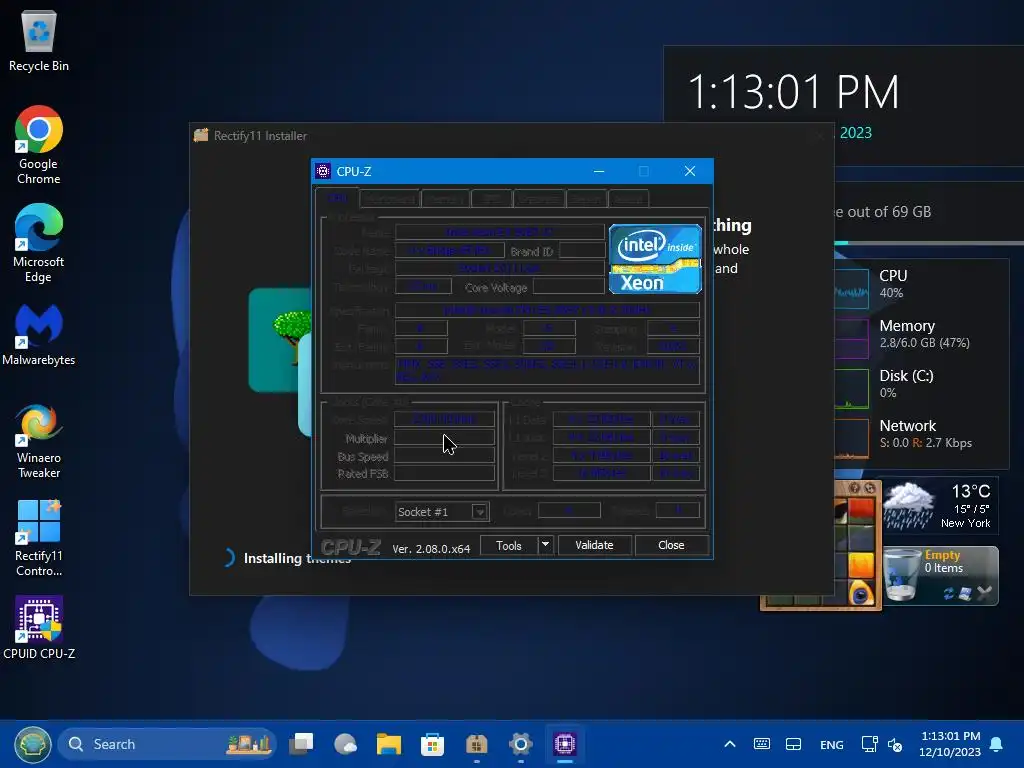Screen dimensions: 1024x768
Task: Click the Tools button in CPU-Z
Action: click(x=509, y=545)
